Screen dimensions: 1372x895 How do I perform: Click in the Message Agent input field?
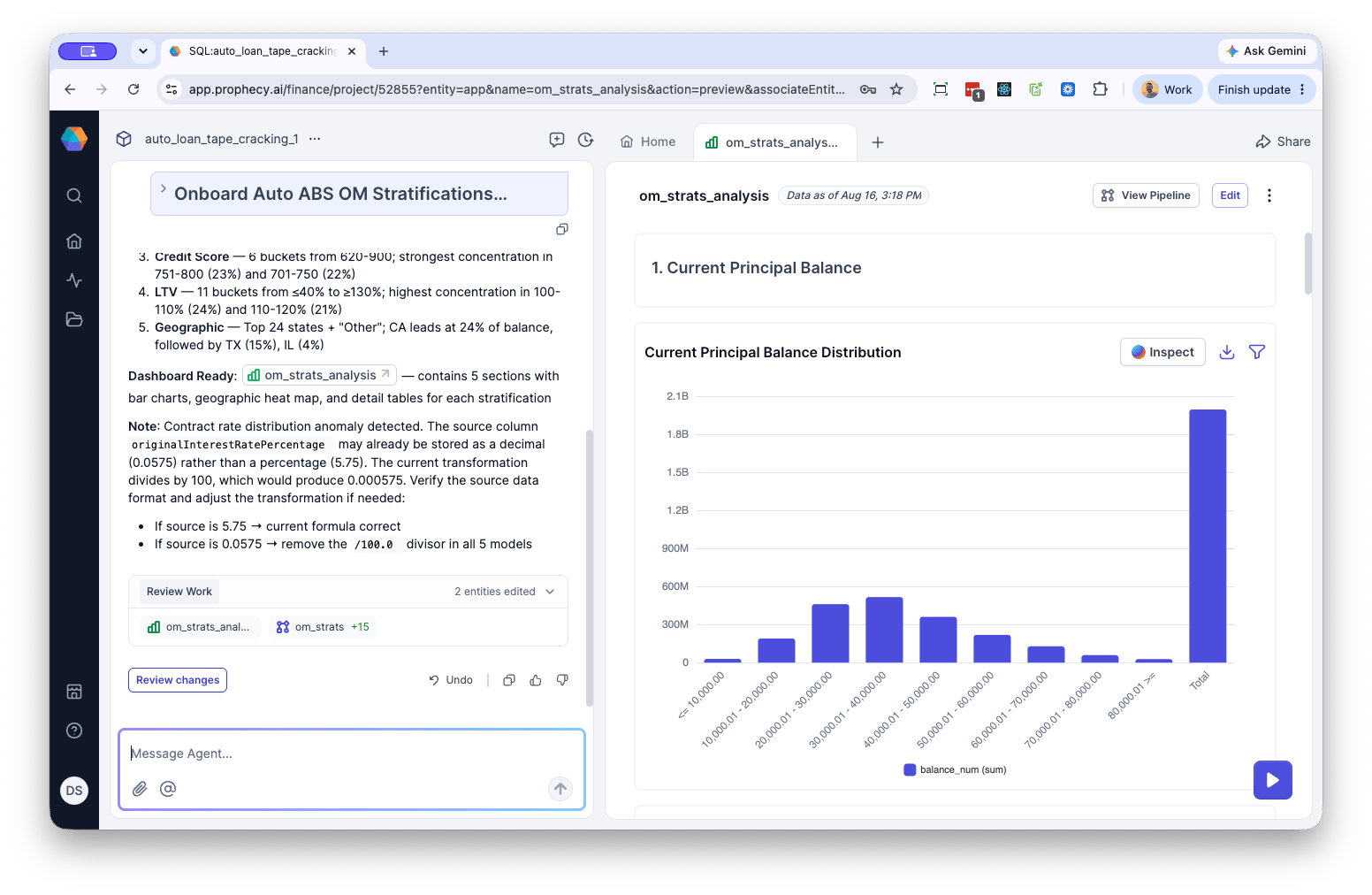point(352,753)
